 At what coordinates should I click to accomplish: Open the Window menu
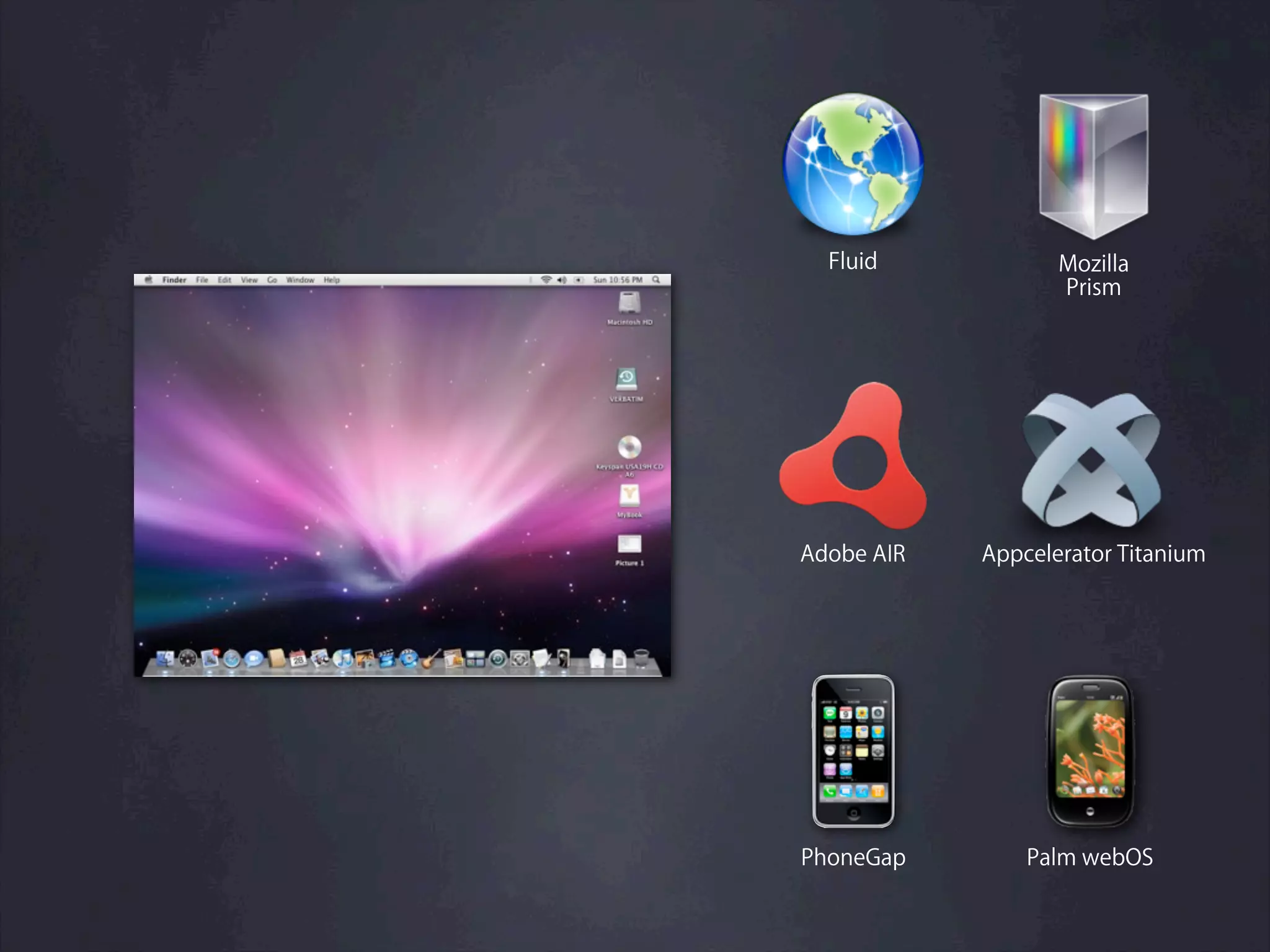click(300, 280)
